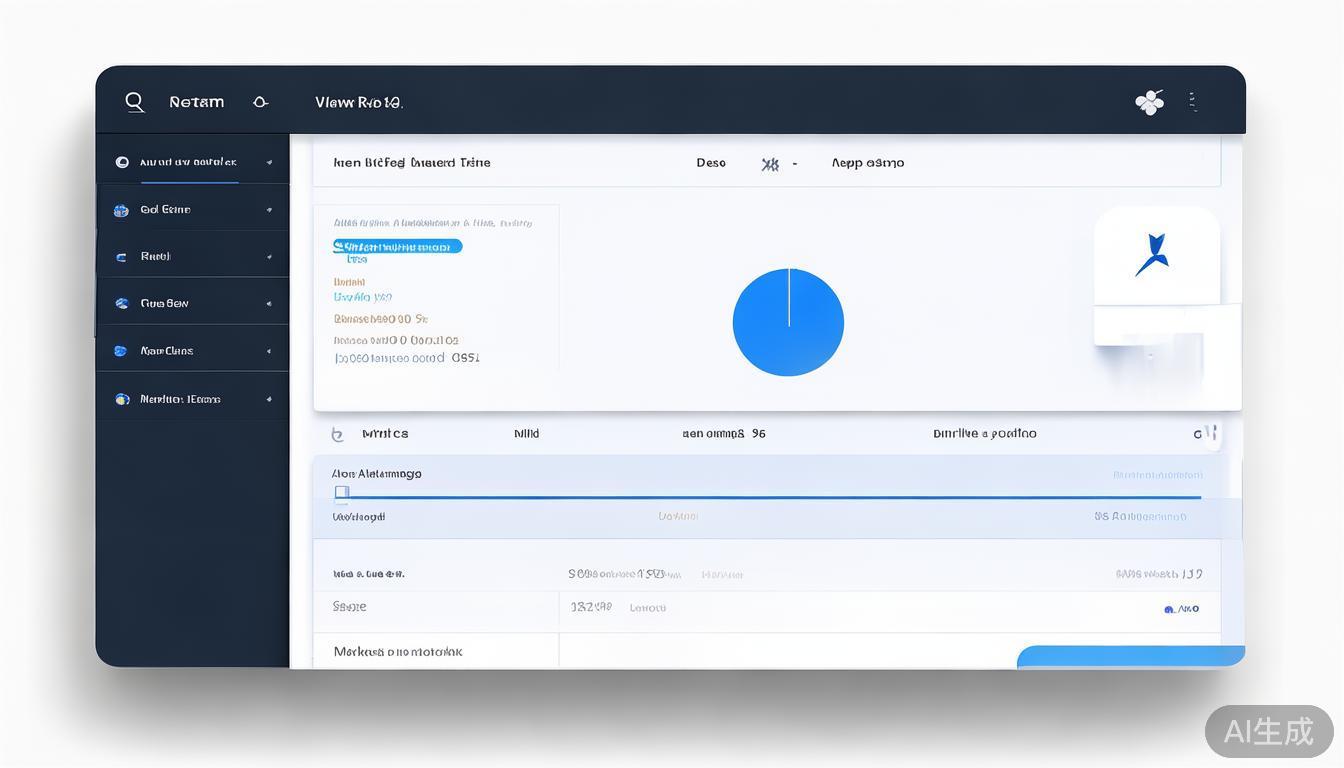Click the crossed icon next to Deso
The image size is (1344, 768).
769,164
